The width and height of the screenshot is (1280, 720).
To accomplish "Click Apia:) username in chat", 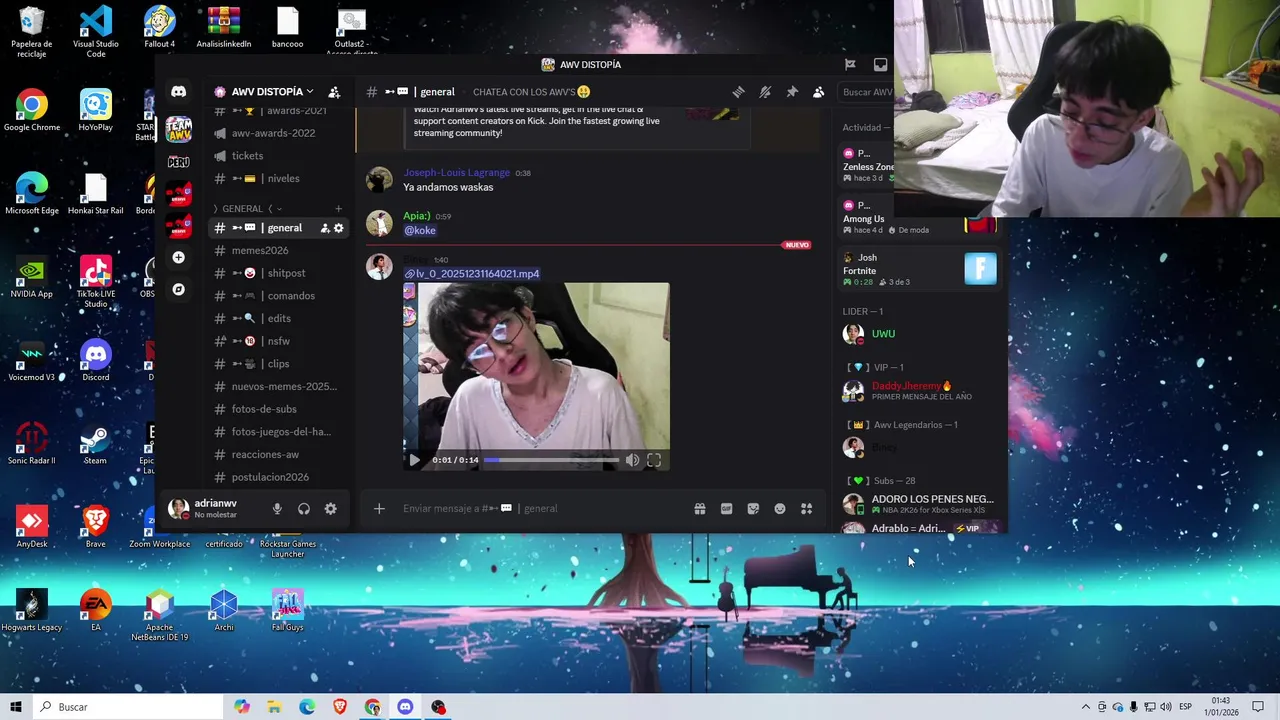I will 417,216.
